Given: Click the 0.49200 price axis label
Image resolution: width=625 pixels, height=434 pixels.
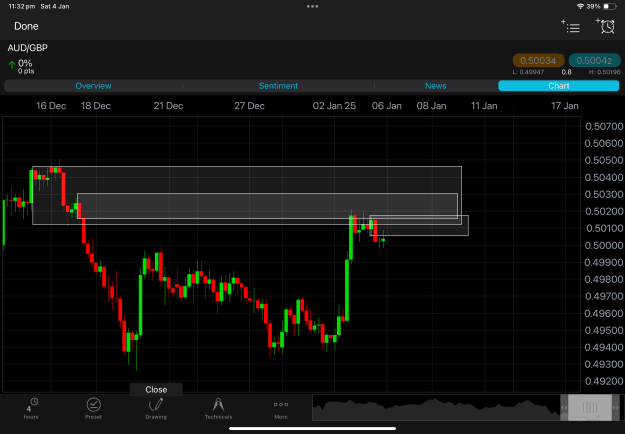Looking at the screenshot, I should pos(604,381).
